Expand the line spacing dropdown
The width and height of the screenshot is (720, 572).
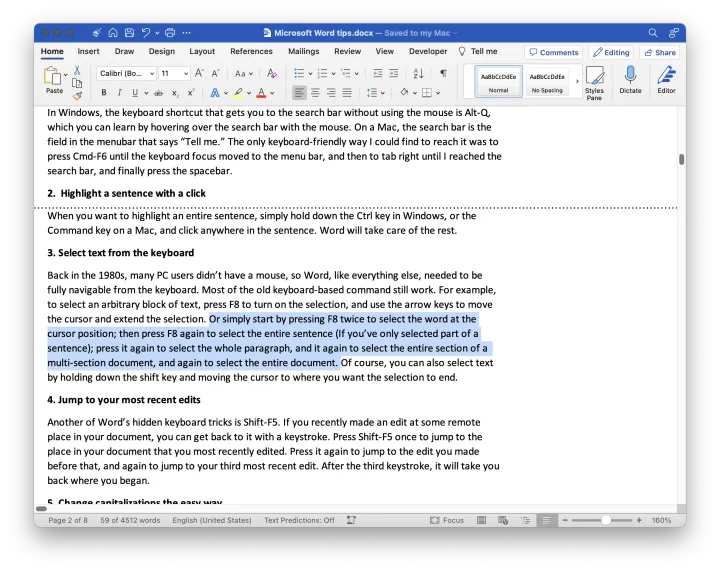click(381, 93)
